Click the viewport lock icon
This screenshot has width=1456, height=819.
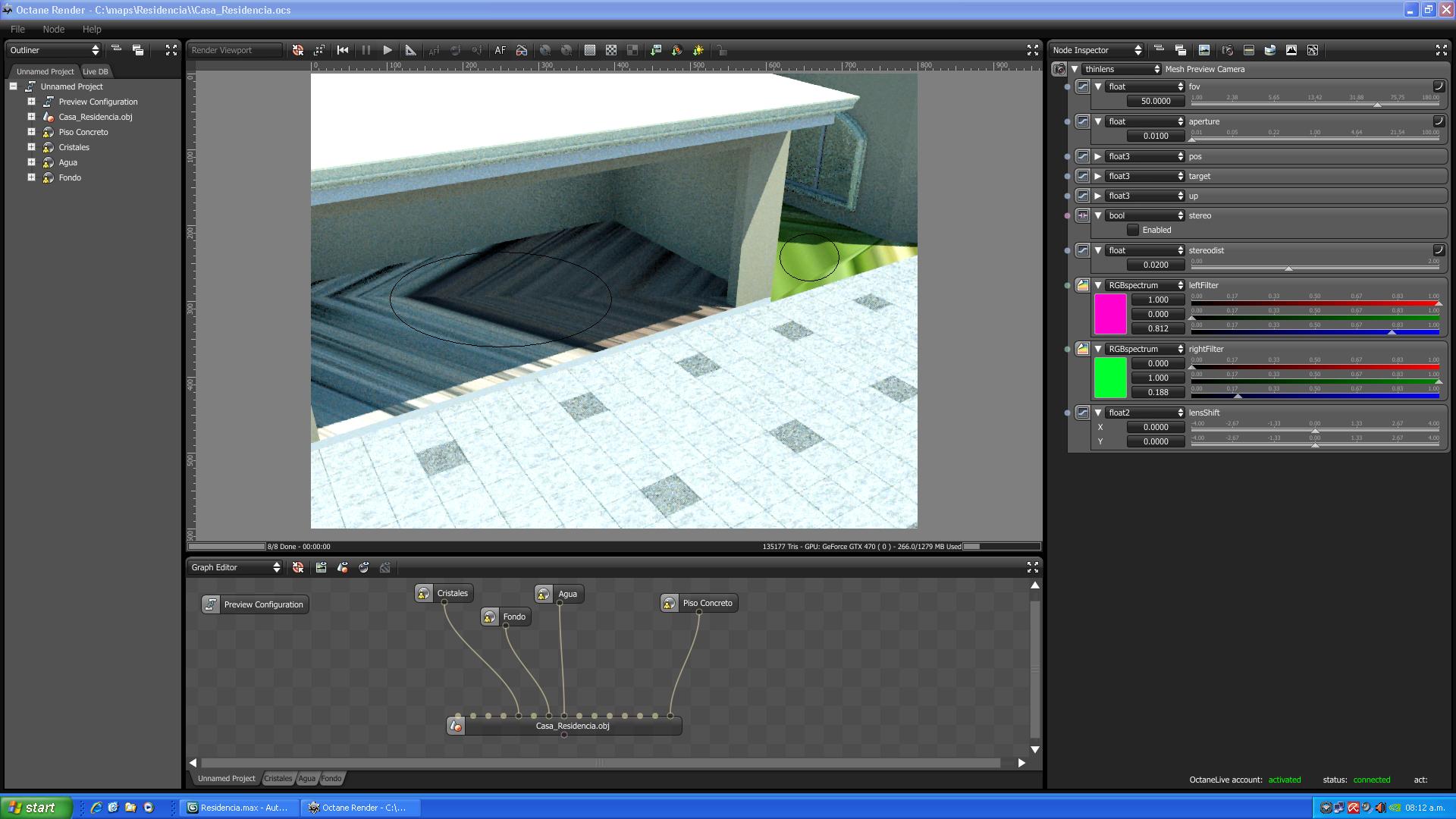click(x=721, y=50)
